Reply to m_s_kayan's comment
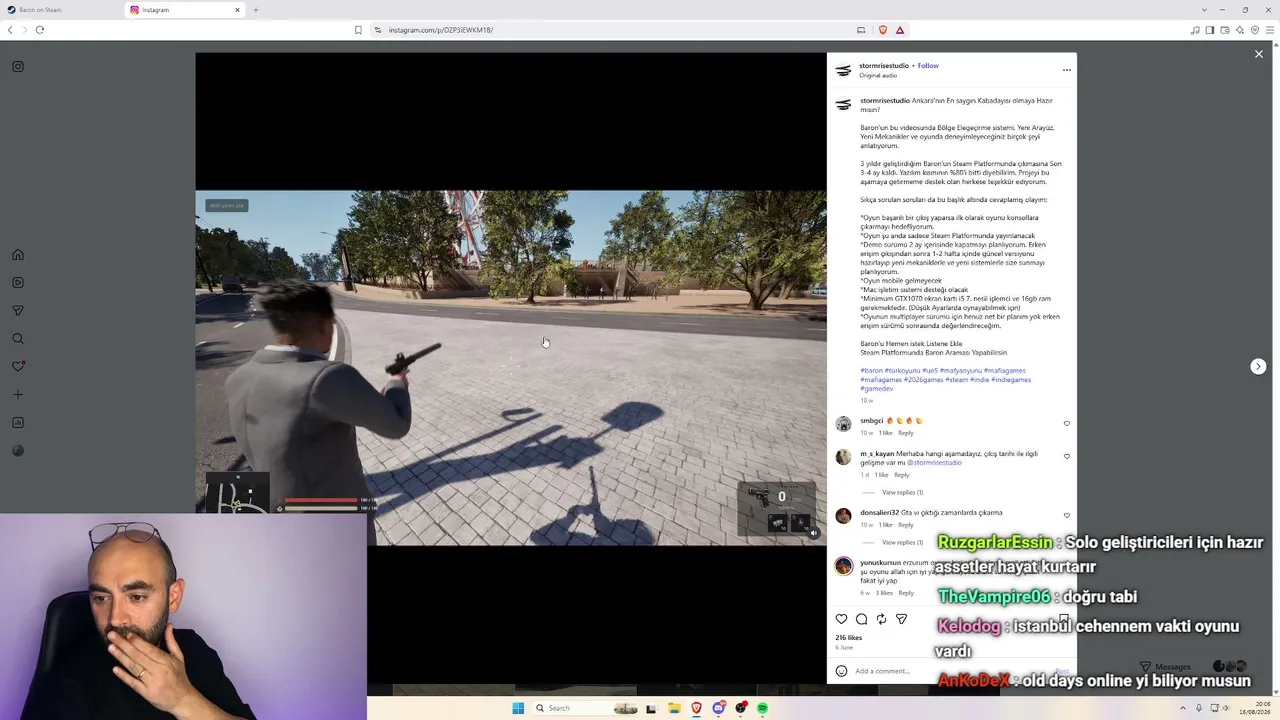Viewport: 1280px width, 720px height. coord(901,475)
